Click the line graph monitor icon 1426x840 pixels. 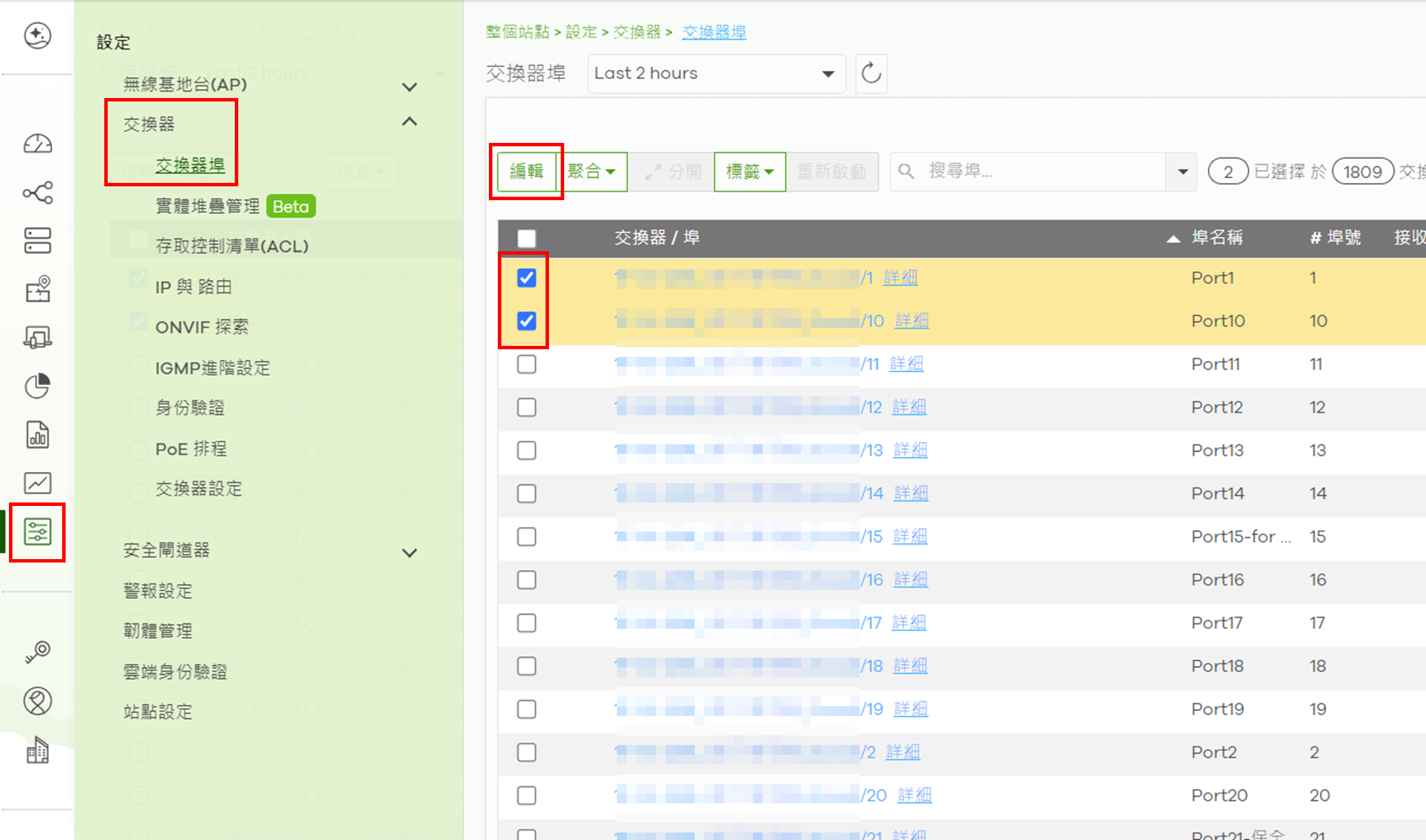[37, 483]
